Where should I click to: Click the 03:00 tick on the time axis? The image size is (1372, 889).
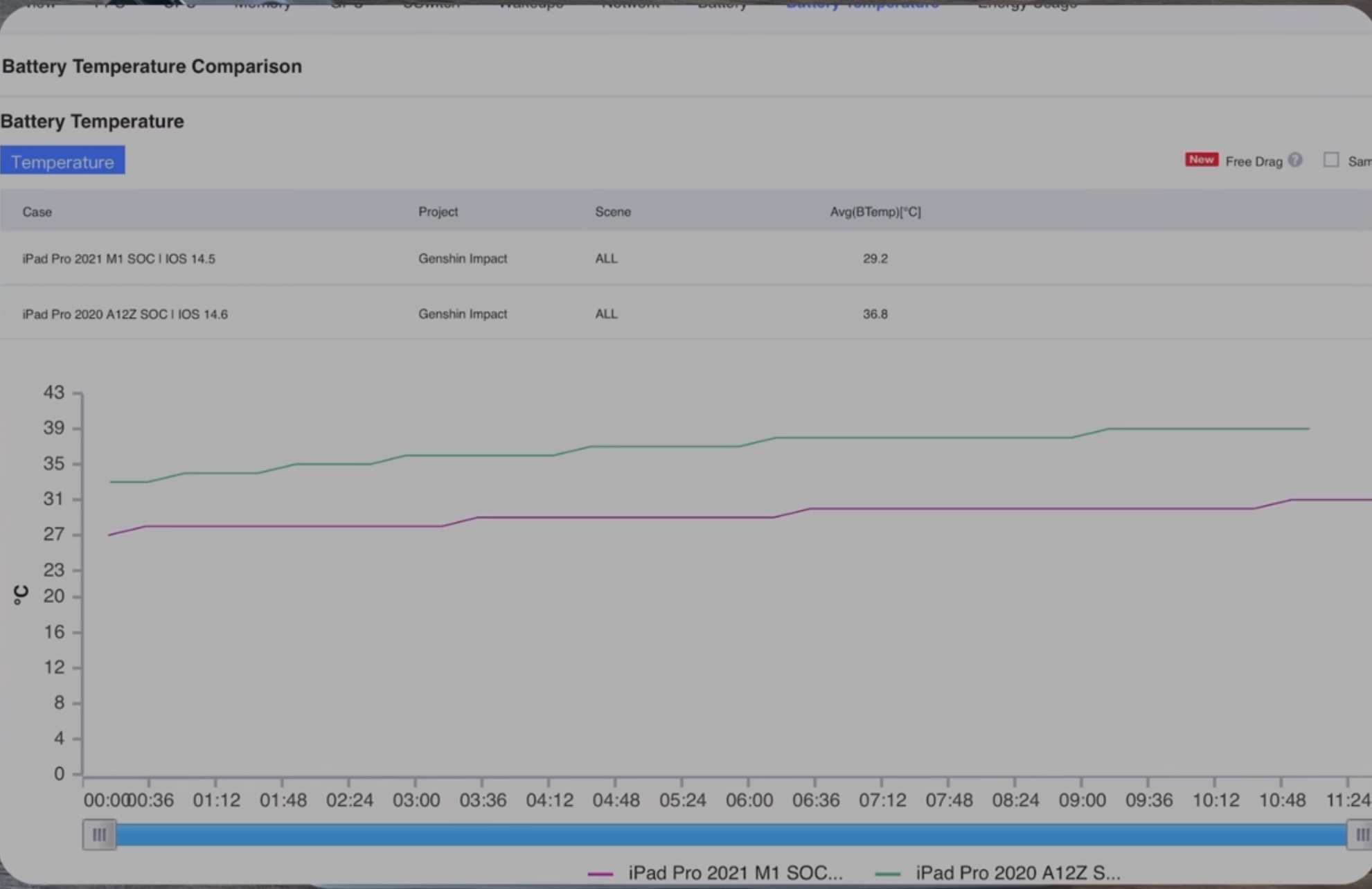(x=416, y=800)
